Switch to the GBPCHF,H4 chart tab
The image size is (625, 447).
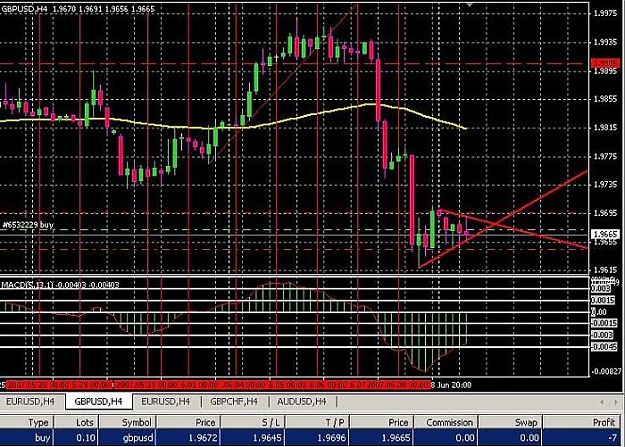(234, 402)
